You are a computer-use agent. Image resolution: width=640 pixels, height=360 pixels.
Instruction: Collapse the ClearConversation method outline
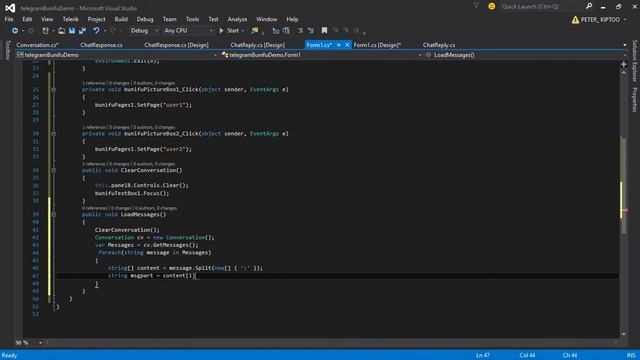[53, 170]
